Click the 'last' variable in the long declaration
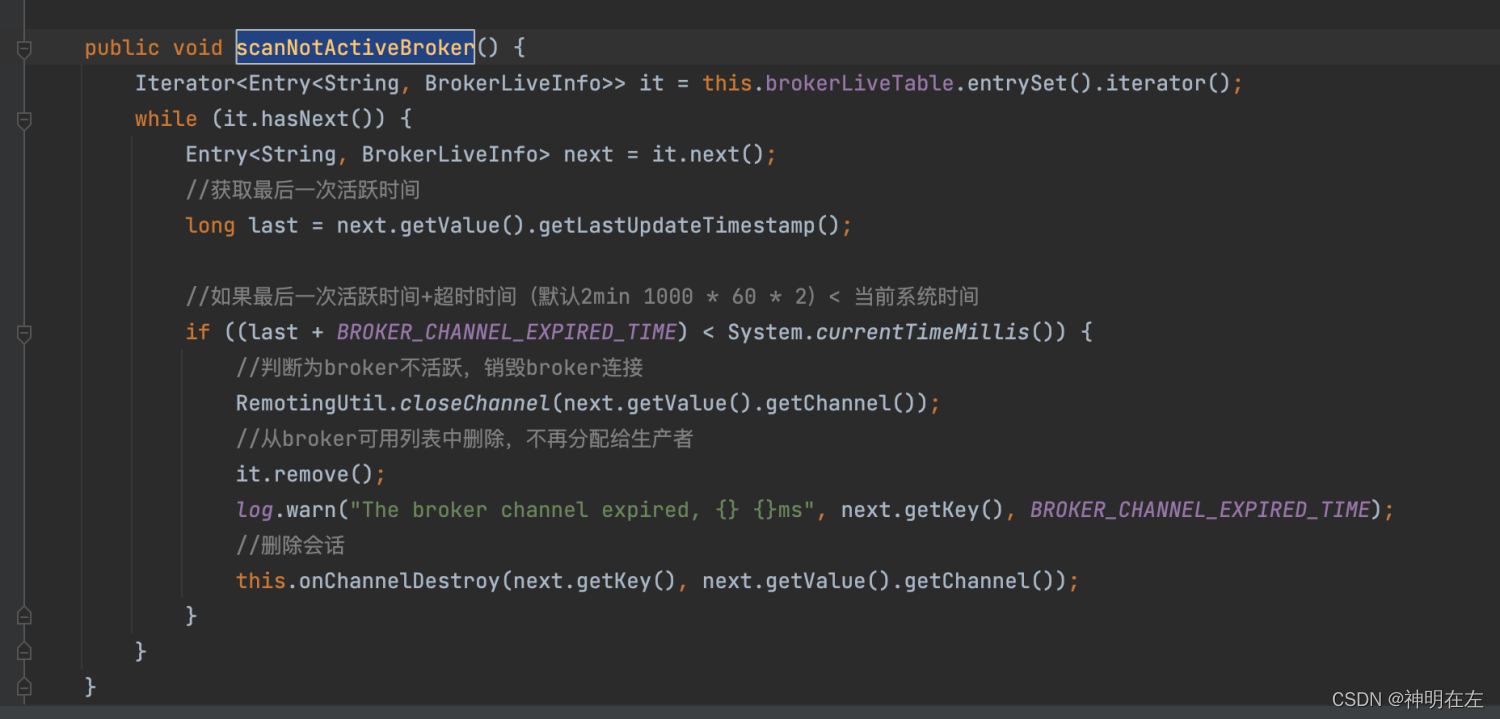 click(273, 225)
